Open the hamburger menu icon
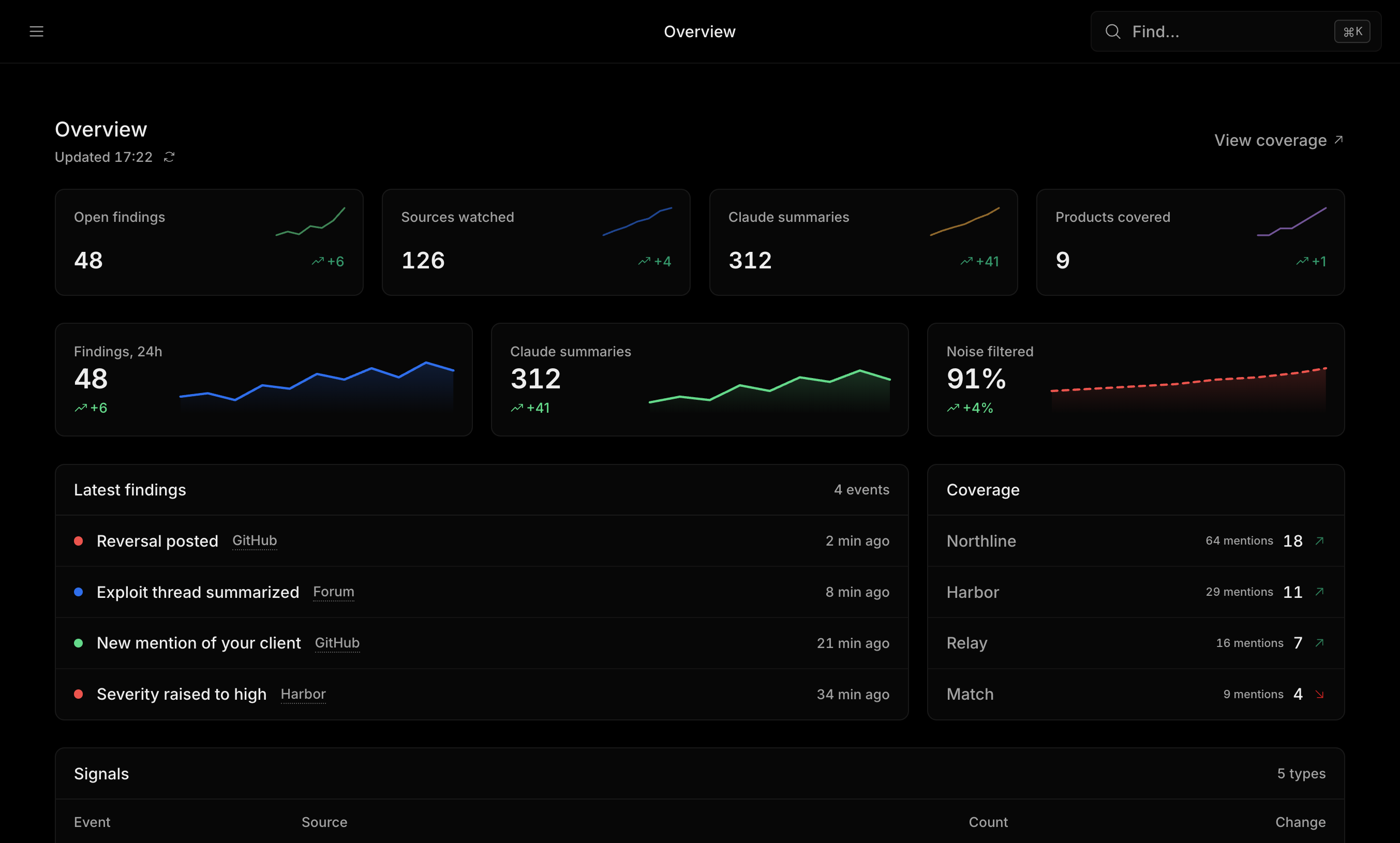 coord(36,31)
